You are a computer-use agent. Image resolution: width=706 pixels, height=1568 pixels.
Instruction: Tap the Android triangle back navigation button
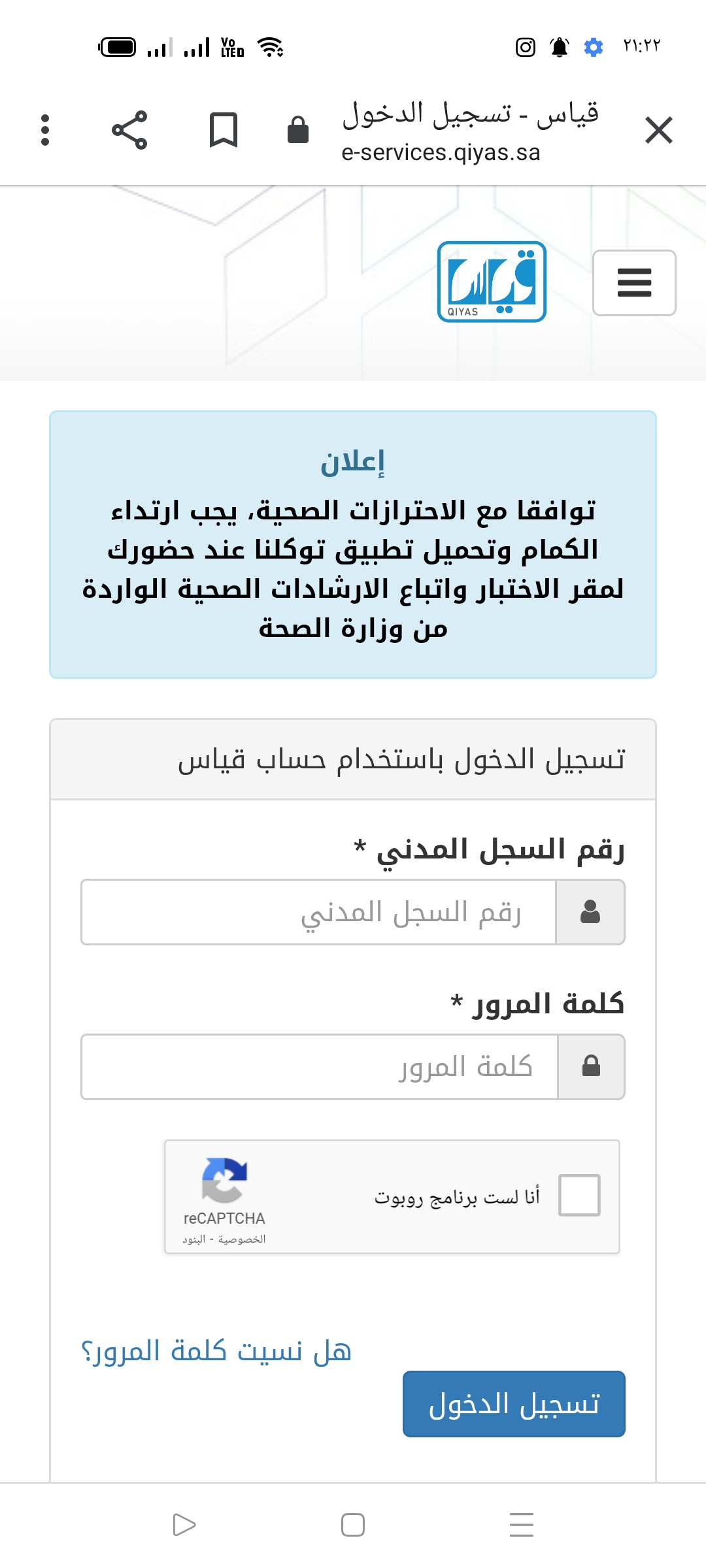(184, 1525)
